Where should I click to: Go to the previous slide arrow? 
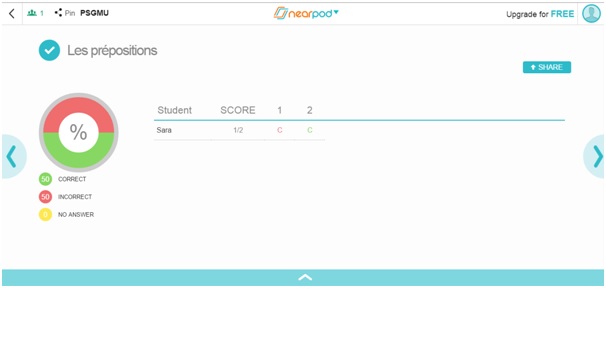(12, 156)
